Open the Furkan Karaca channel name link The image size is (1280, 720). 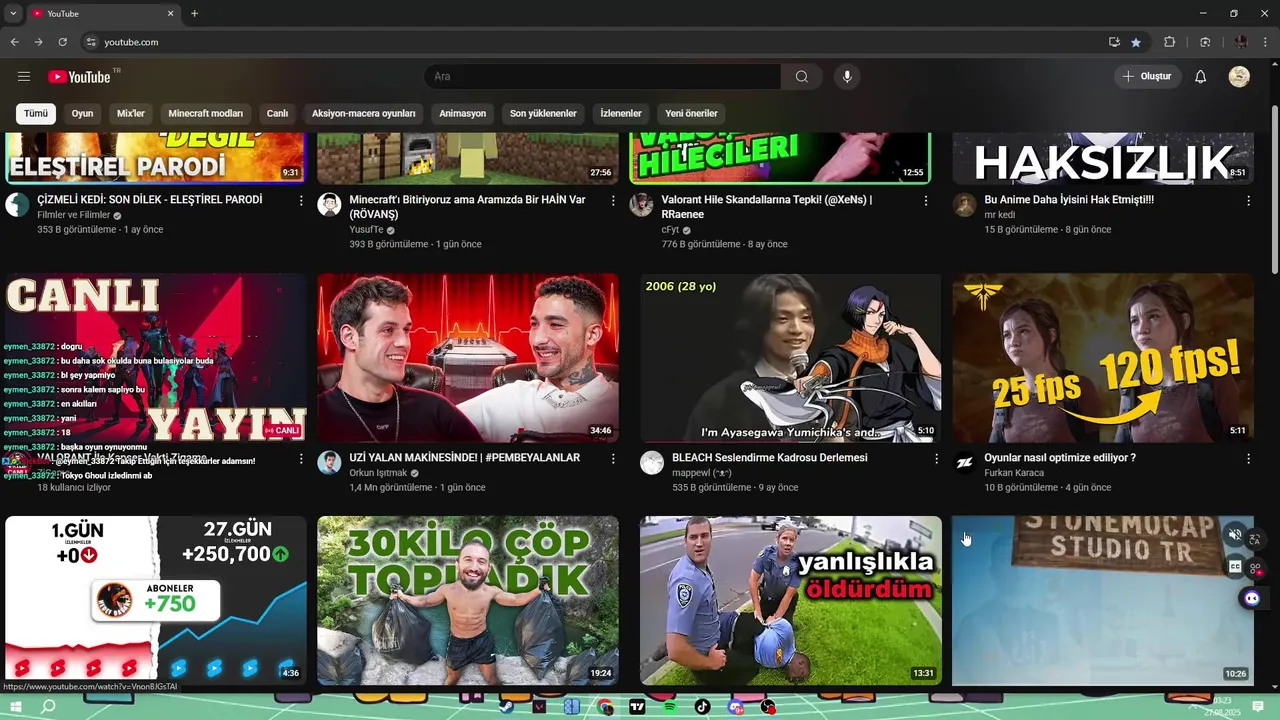click(1014, 473)
